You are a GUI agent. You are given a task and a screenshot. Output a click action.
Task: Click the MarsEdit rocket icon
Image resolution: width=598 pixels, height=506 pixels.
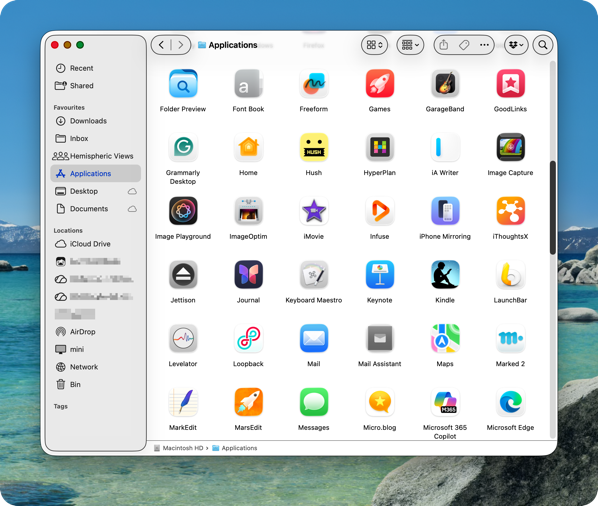[x=248, y=402]
